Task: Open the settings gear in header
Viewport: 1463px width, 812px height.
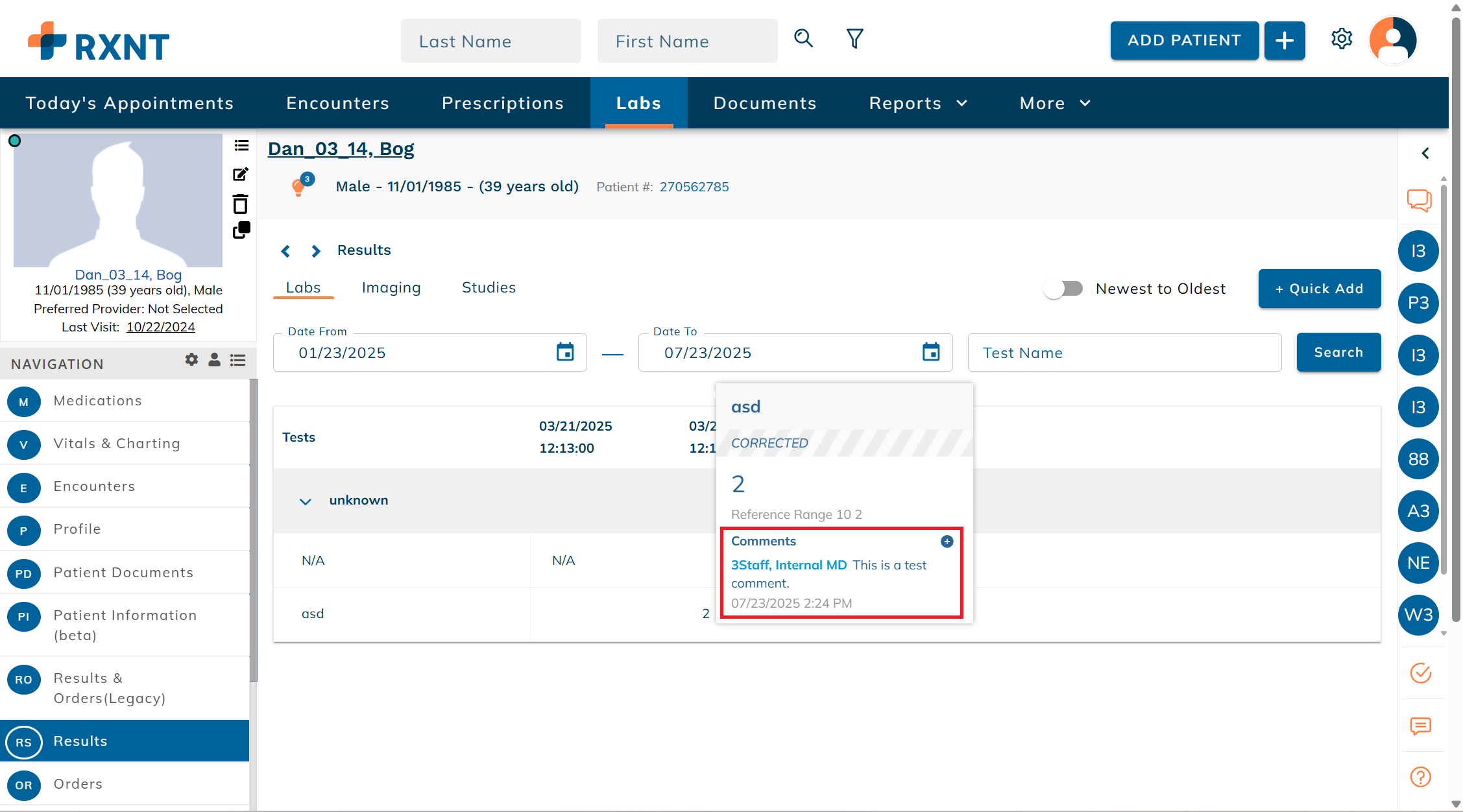Action: tap(1341, 39)
